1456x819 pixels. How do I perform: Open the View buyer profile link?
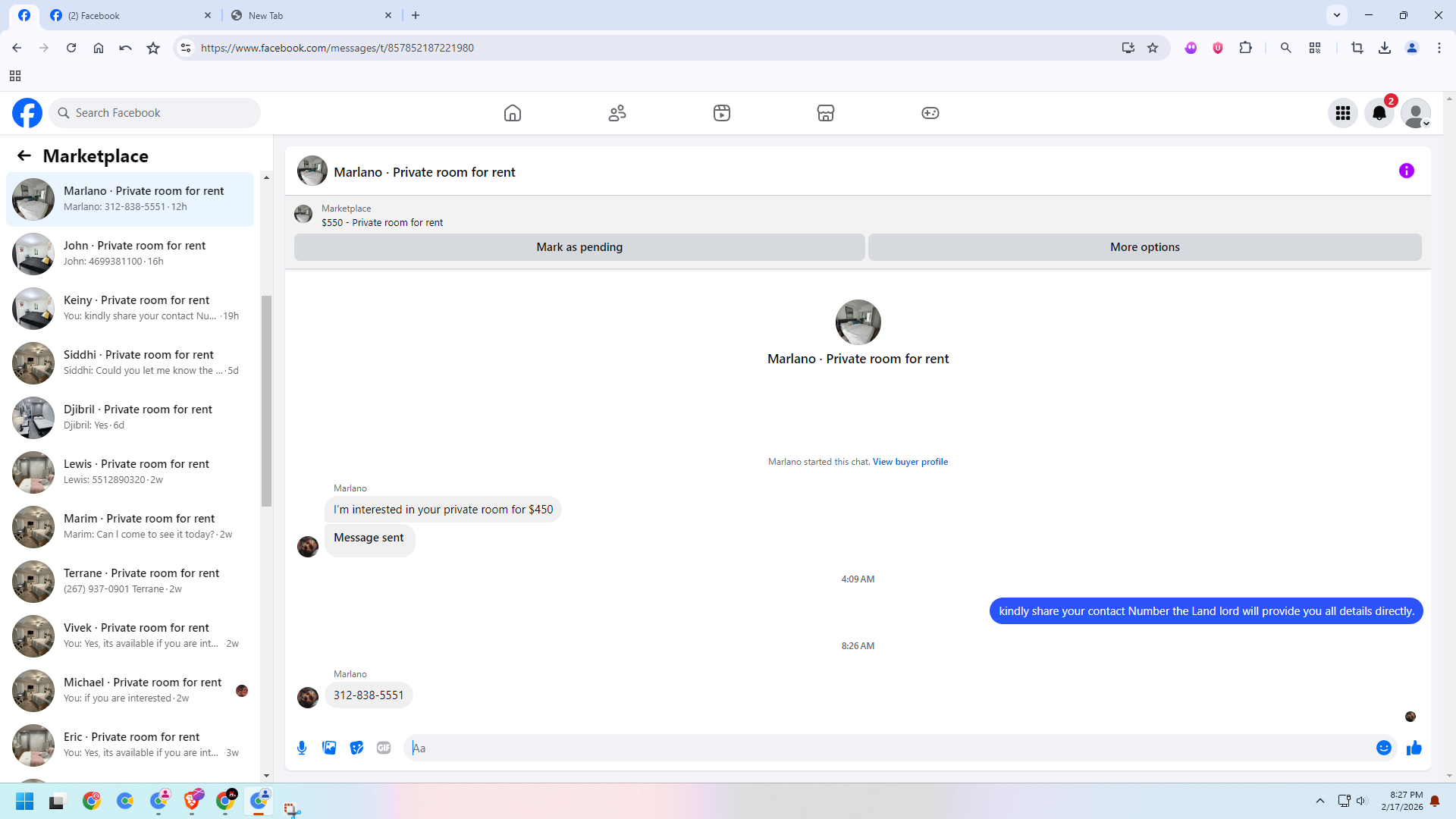click(910, 462)
